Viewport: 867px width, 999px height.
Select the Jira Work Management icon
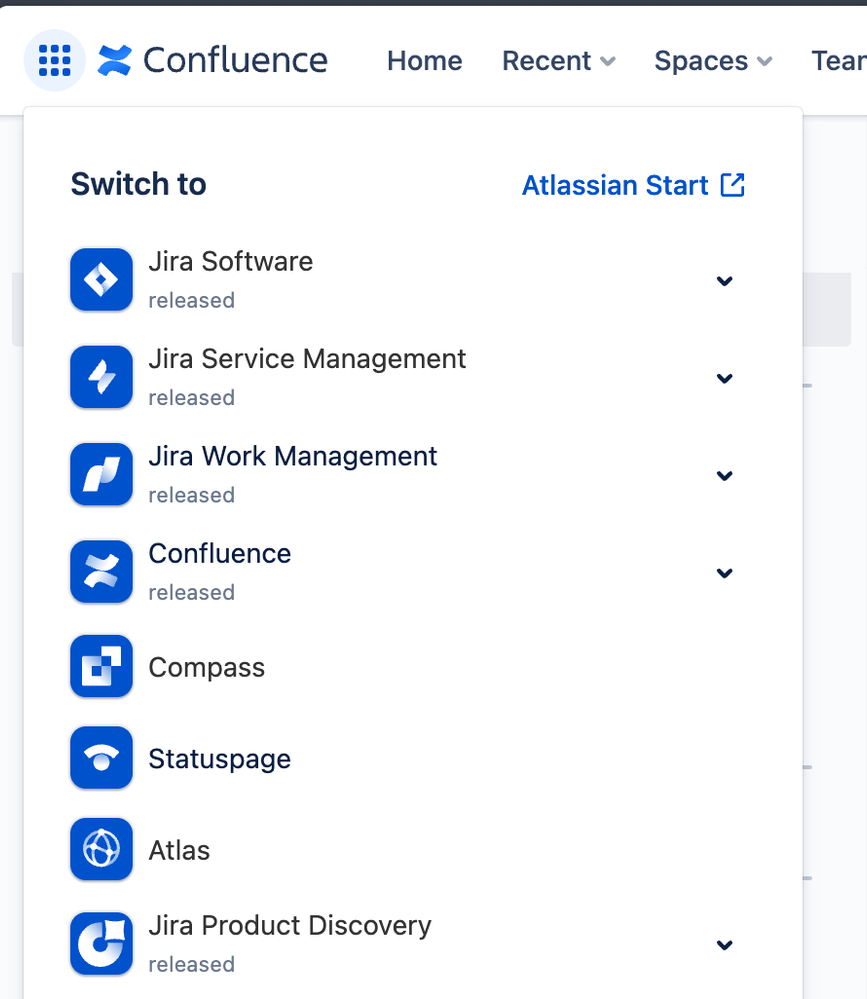[101, 475]
